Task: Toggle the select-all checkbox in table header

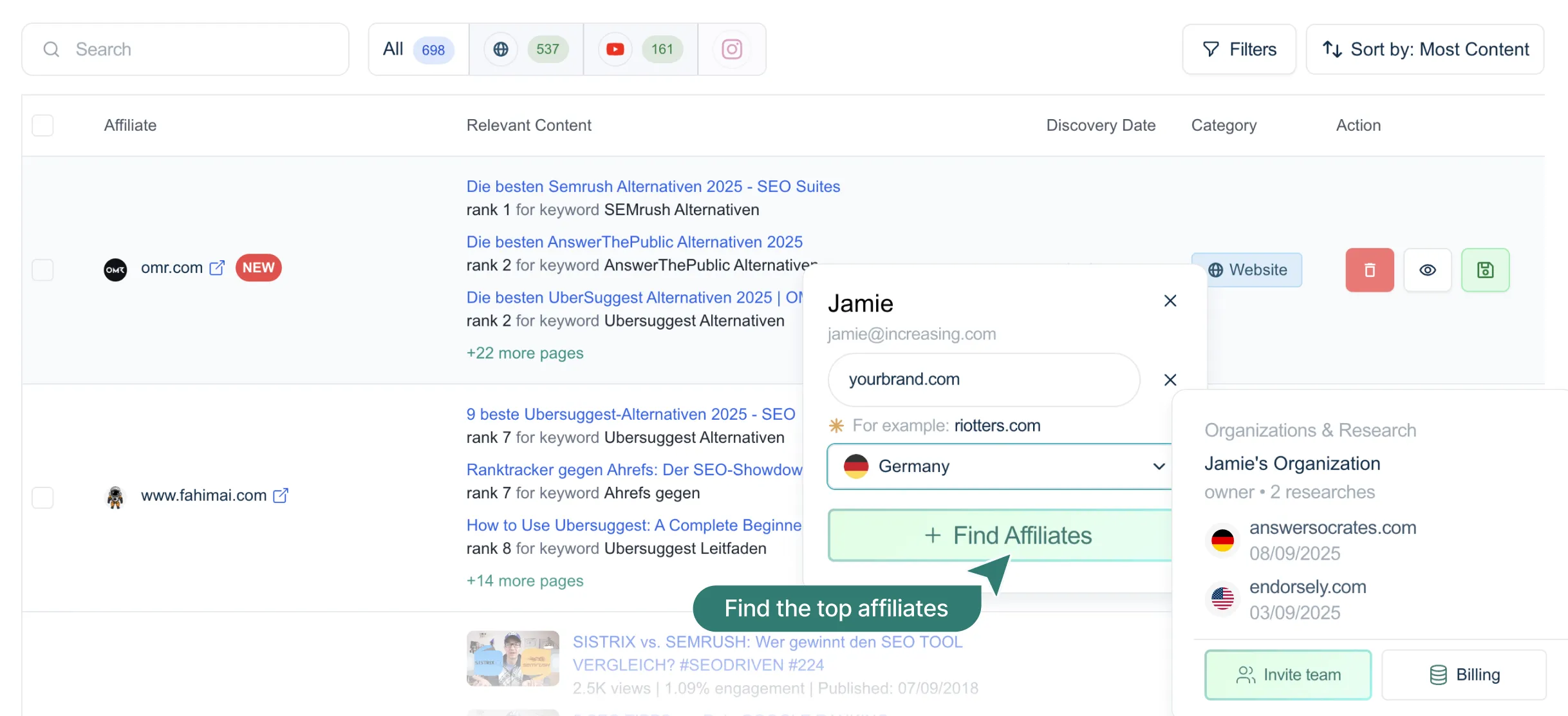Action: 42,125
